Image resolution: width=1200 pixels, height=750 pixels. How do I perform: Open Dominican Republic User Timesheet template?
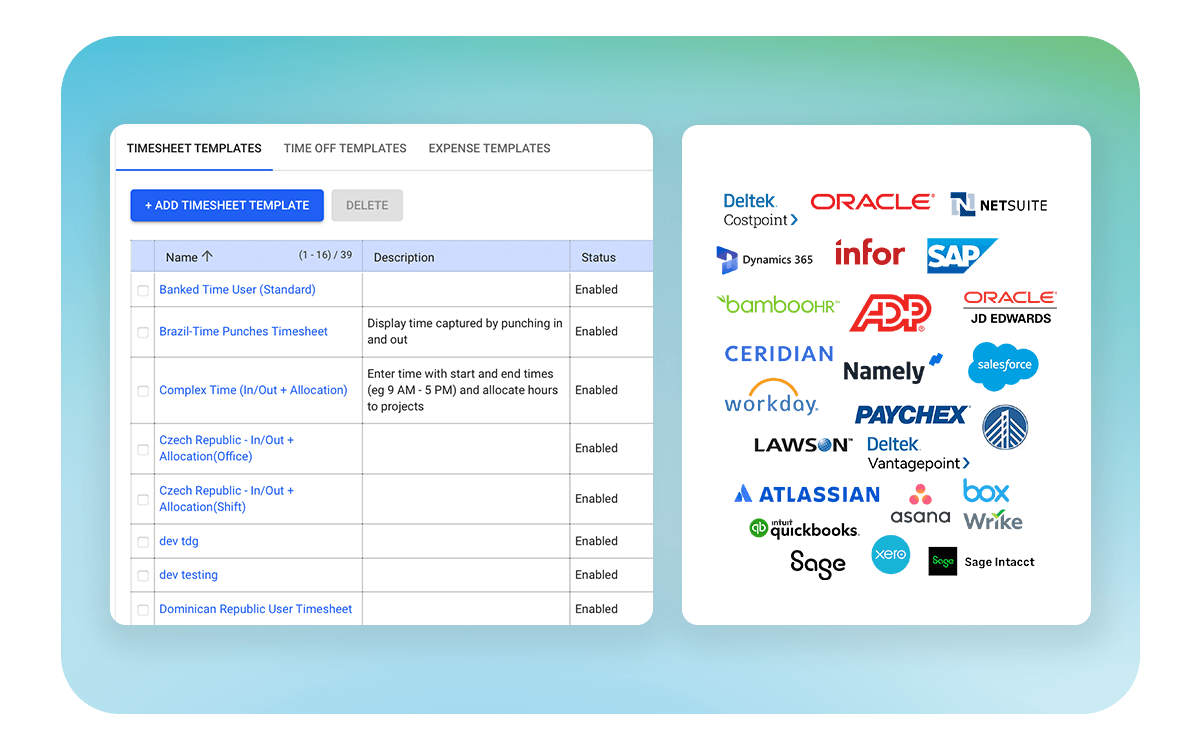[x=255, y=609]
